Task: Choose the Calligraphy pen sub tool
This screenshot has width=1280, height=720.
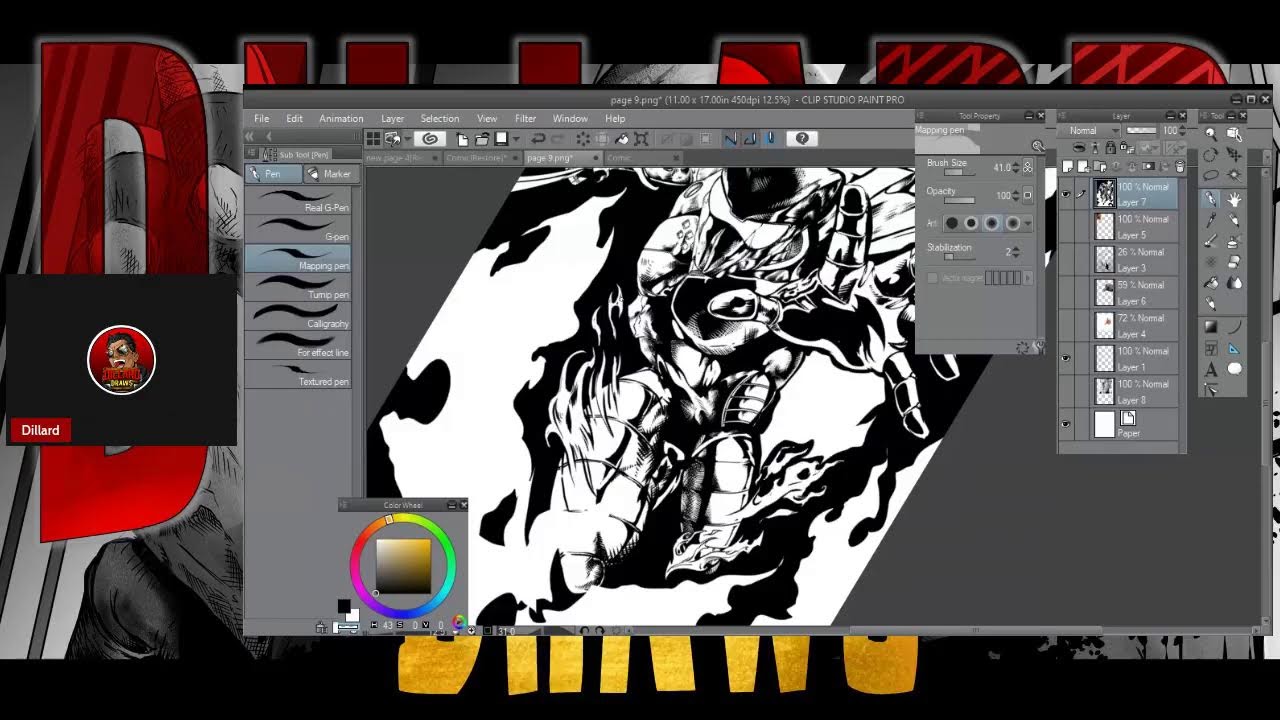Action: (298, 317)
